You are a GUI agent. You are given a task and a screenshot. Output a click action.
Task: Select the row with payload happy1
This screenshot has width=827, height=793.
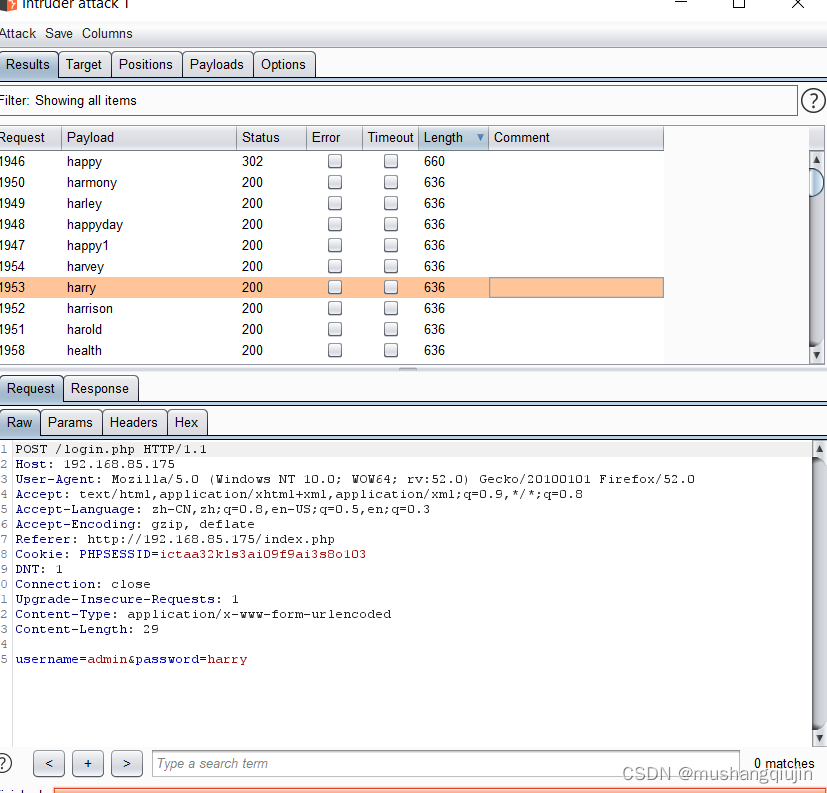click(332, 245)
